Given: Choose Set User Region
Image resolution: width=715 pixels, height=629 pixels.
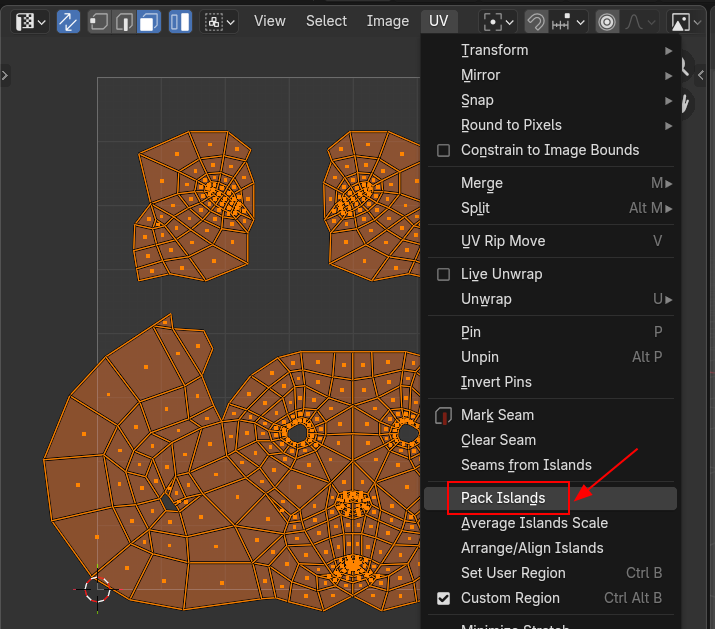Looking at the screenshot, I should (x=550, y=573).
